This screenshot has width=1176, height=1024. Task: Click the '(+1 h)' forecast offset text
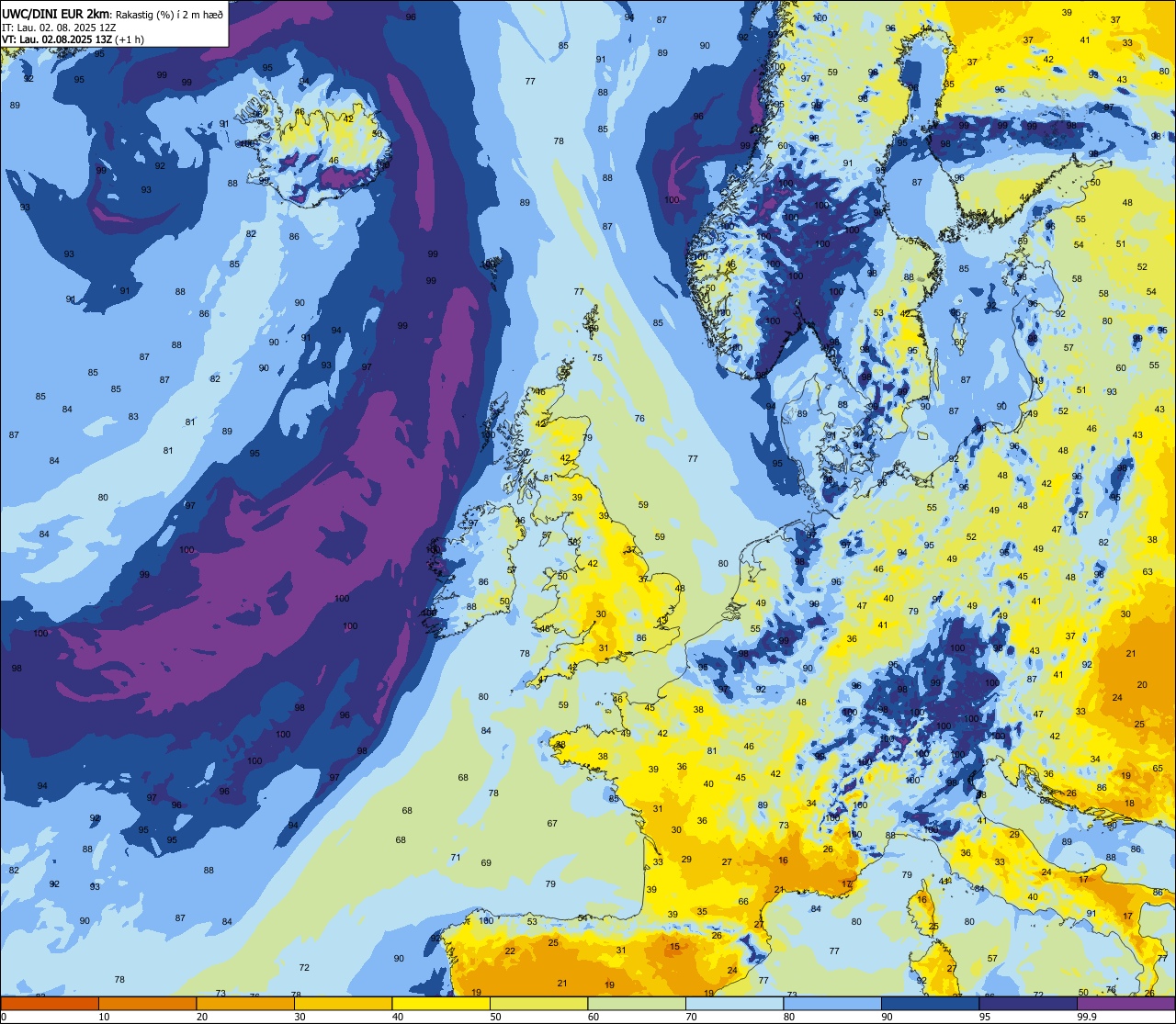pos(130,39)
